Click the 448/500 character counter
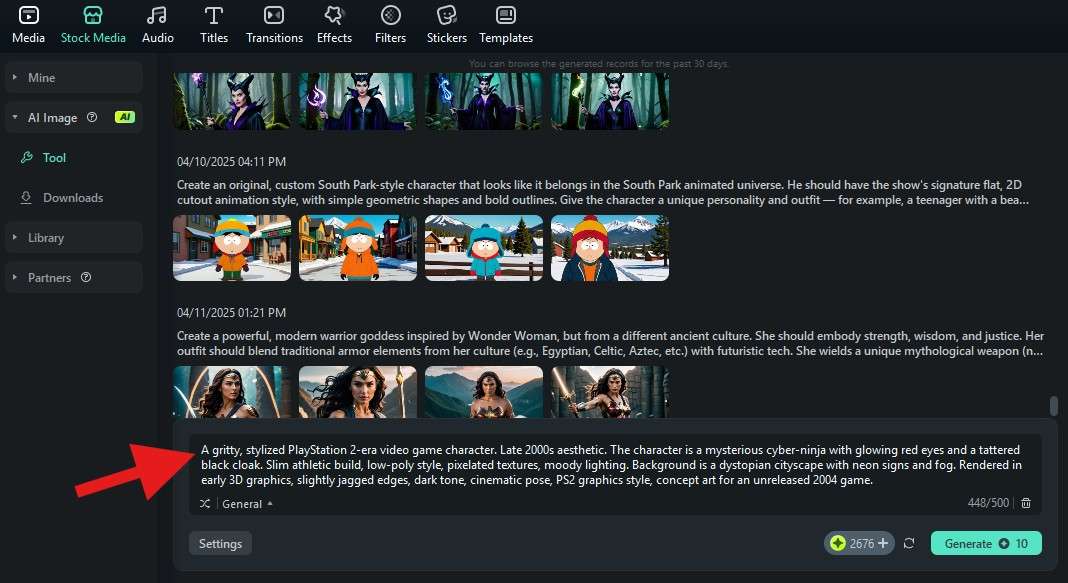Screen dimensions: 1068x583 click(x=988, y=503)
